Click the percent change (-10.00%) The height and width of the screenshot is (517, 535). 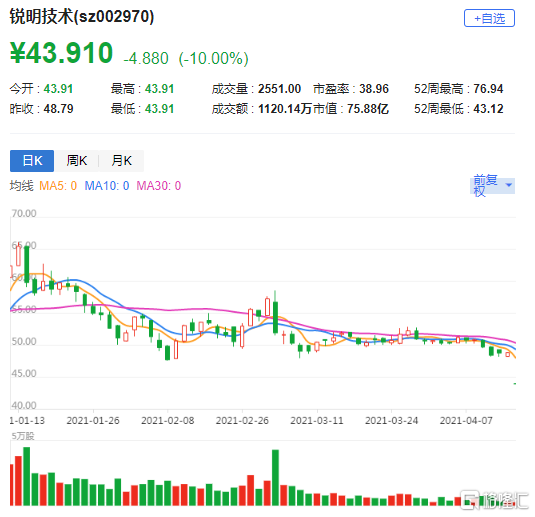point(214,58)
